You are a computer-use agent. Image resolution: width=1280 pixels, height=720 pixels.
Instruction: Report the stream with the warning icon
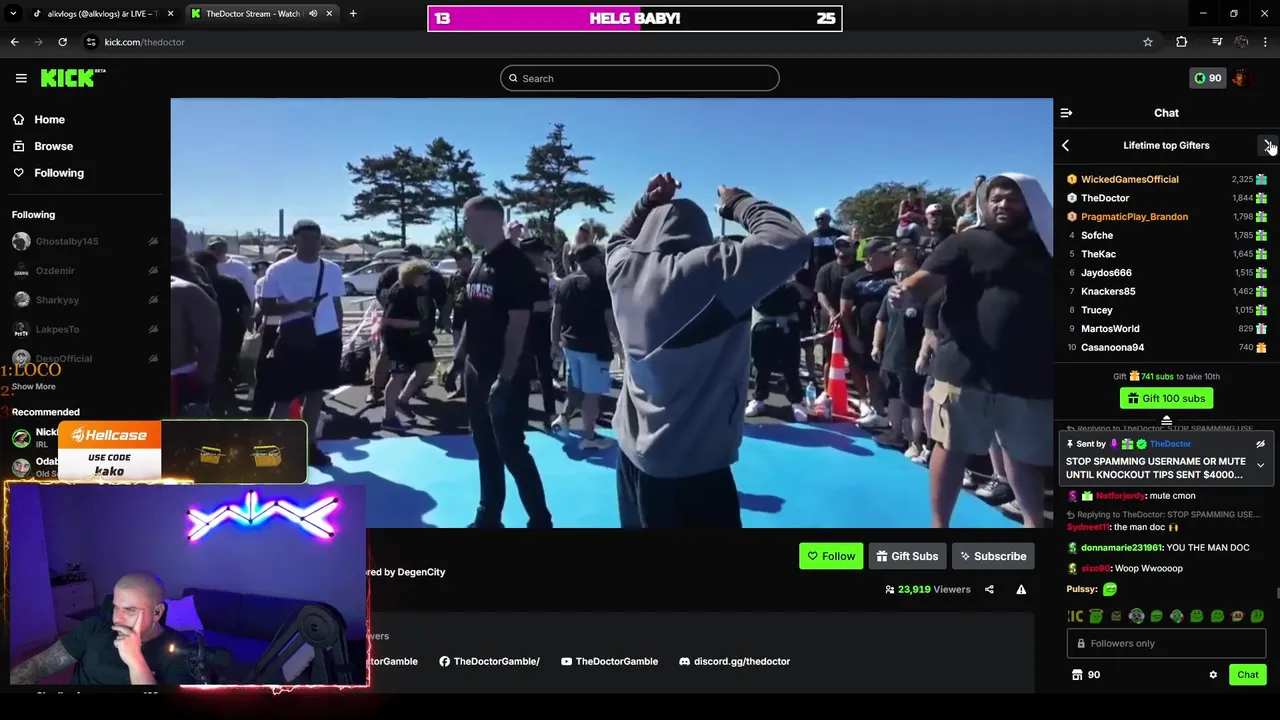(1021, 589)
